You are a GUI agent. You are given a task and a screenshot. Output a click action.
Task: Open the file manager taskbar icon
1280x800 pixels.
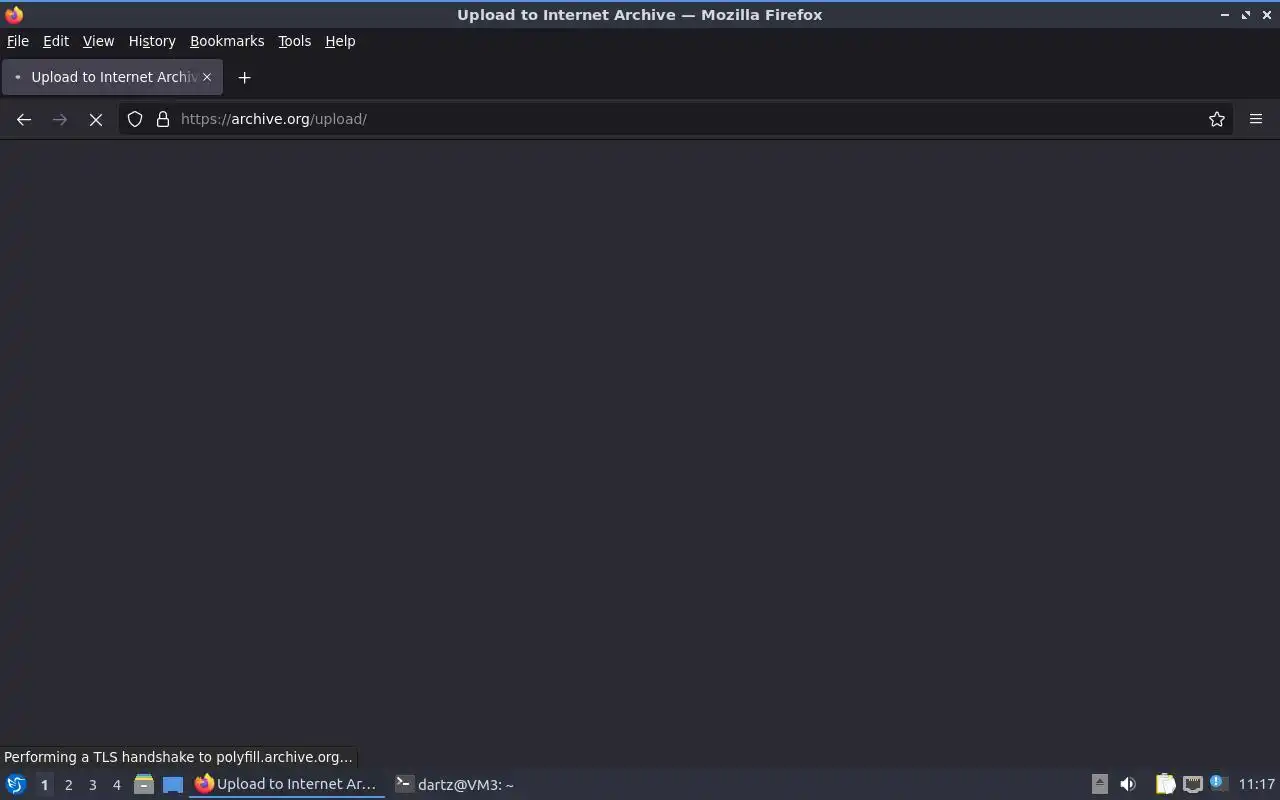pos(144,784)
